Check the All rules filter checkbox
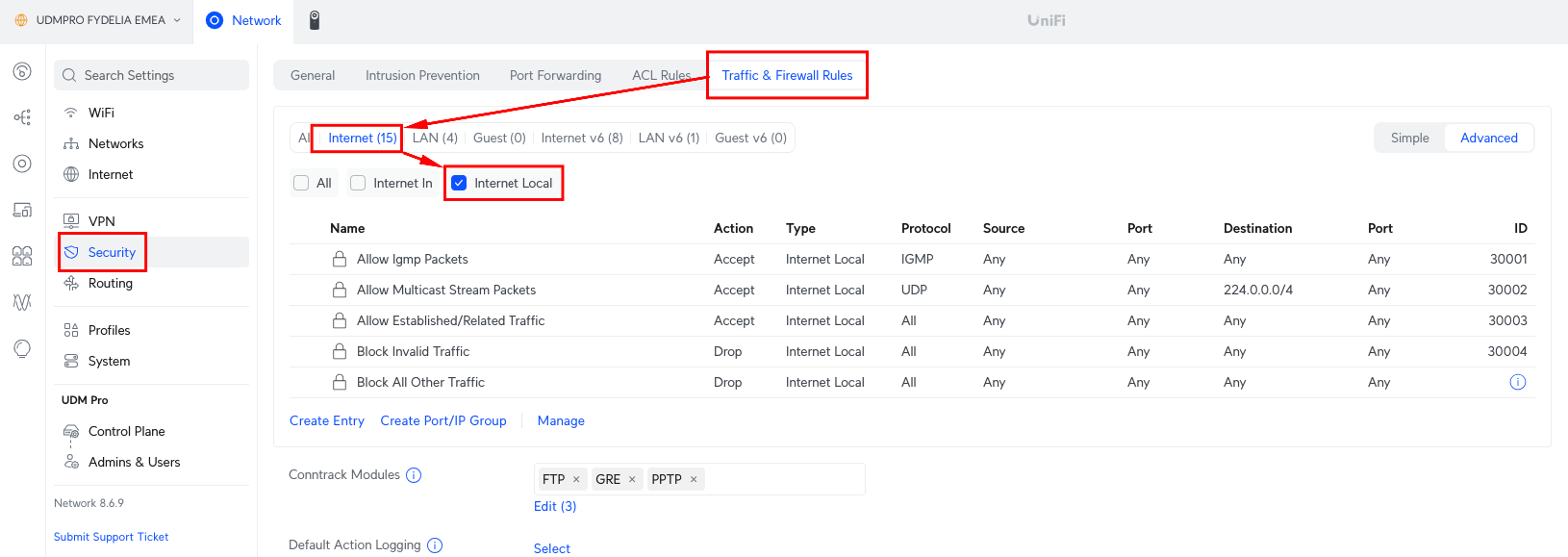This screenshot has width=1568, height=557. (301, 183)
